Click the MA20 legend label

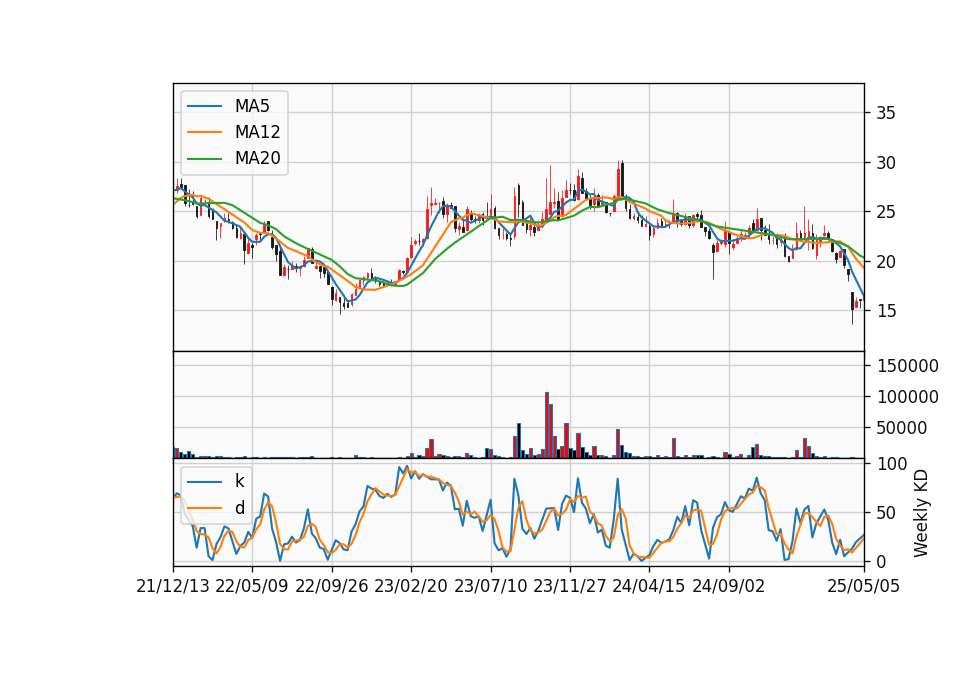tap(257, 158)
